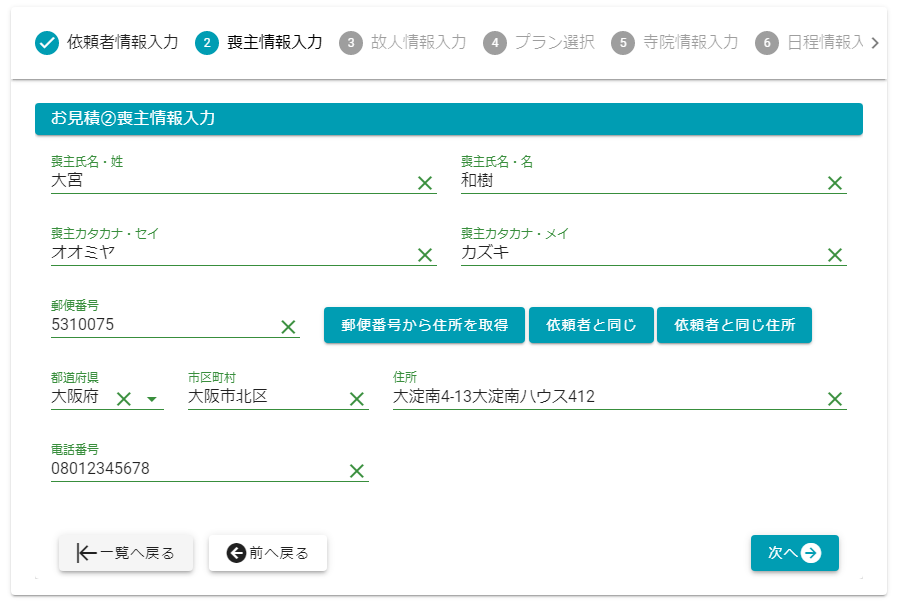Proceed with the 次へ button

794,553
